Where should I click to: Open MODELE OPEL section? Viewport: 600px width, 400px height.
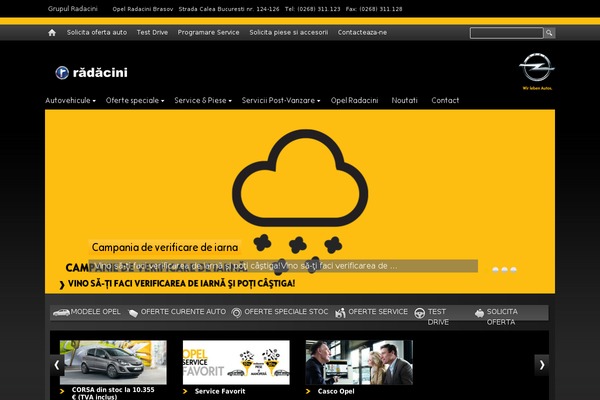tap(96, 312)
